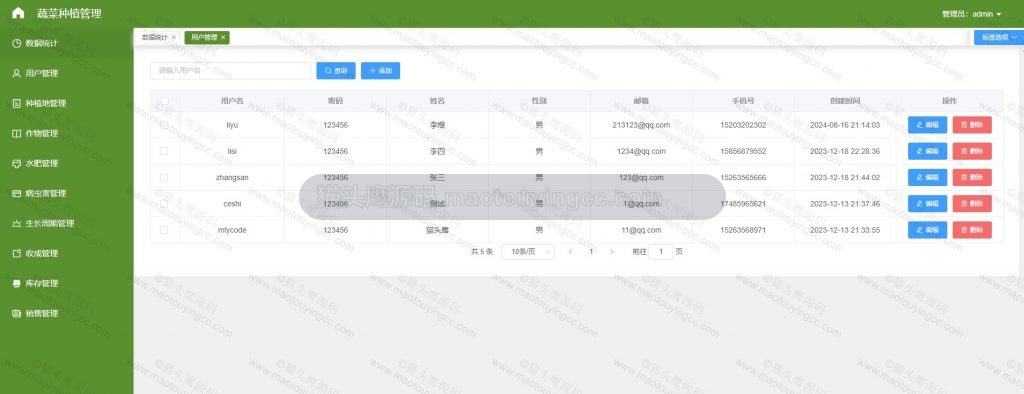1024x394 pixels.
Task: Check the checkbox for user ceshi
Action: (x=164, y=204)
